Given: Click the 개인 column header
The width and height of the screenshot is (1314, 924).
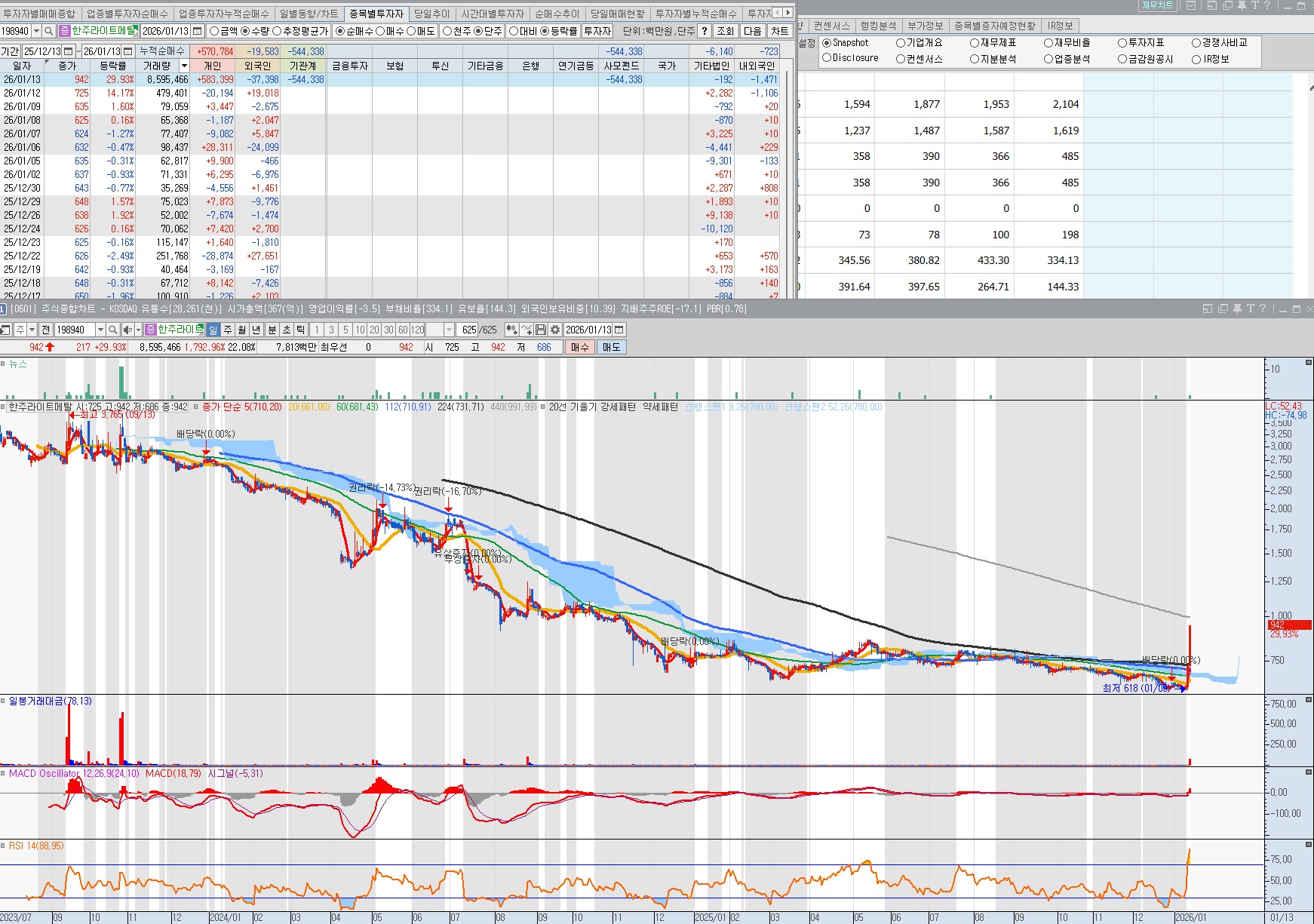Looking at the screenshot, I should [213, 66].
